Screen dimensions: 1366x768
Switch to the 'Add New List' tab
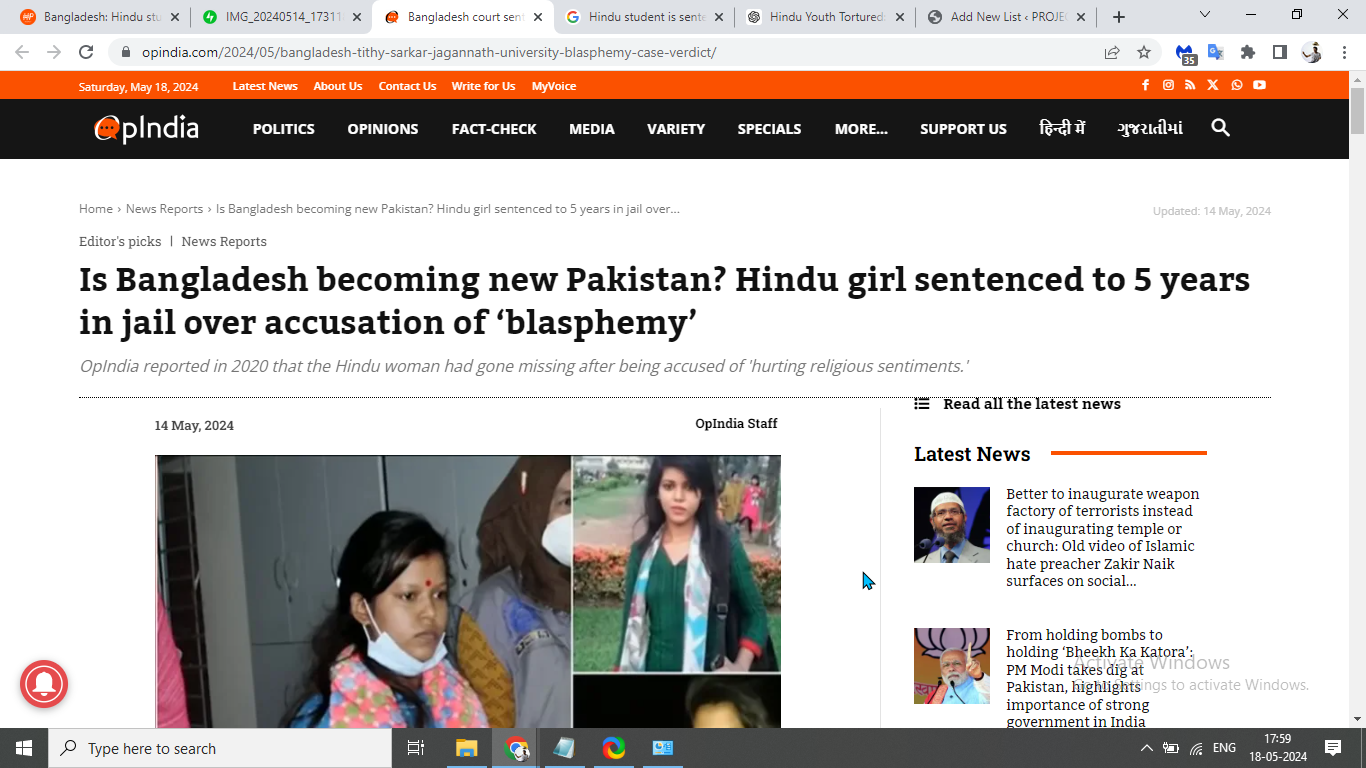(1007, 17)
